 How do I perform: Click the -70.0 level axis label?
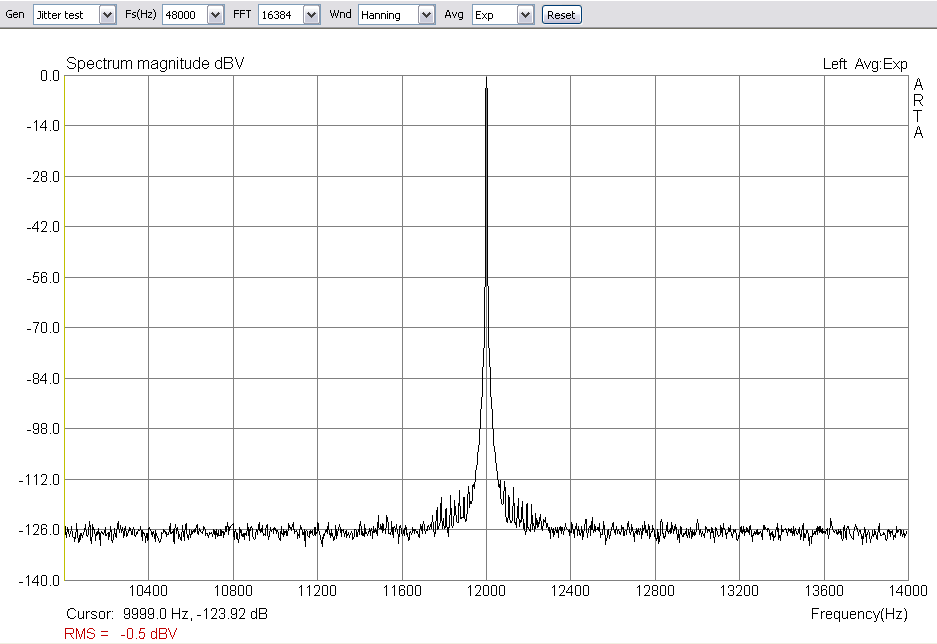click(x=42, y=328)
